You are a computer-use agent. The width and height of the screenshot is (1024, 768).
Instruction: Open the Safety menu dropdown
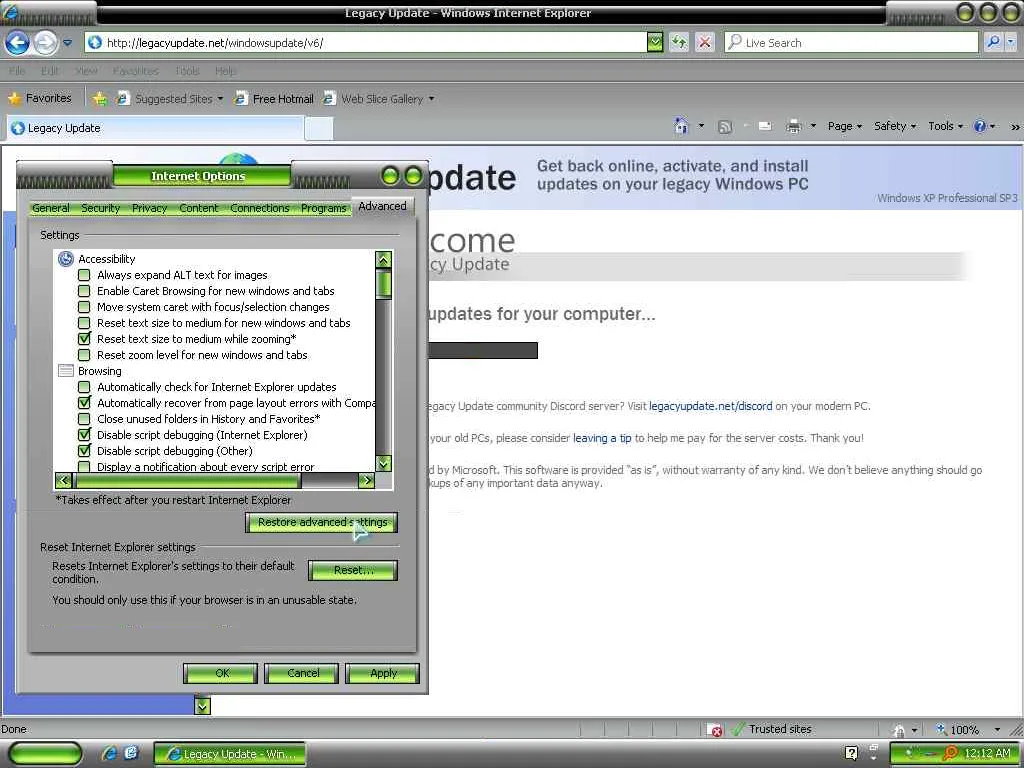[x=895, y=126]
